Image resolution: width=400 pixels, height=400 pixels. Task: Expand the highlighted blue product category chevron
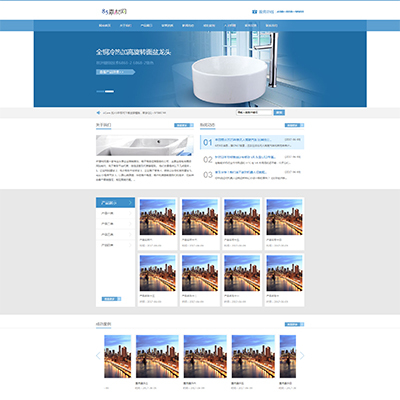(130, 203)
